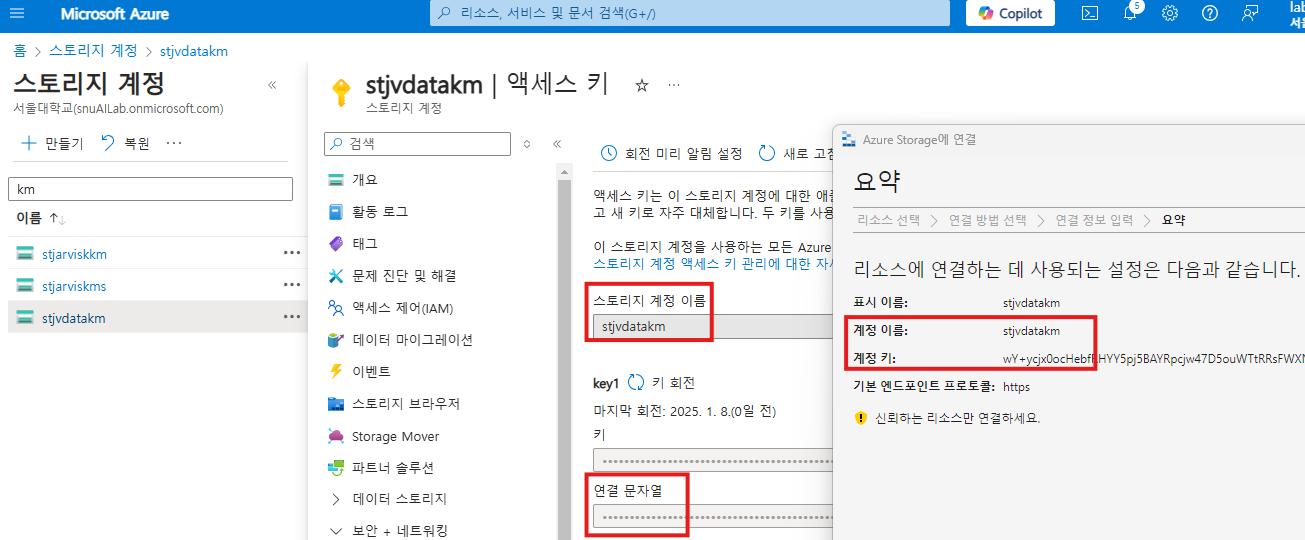Screen dimensions: 1305x540
Task: Open more options for stjvdatakm row
Action: pyautogui.click(x=292, y=317)
